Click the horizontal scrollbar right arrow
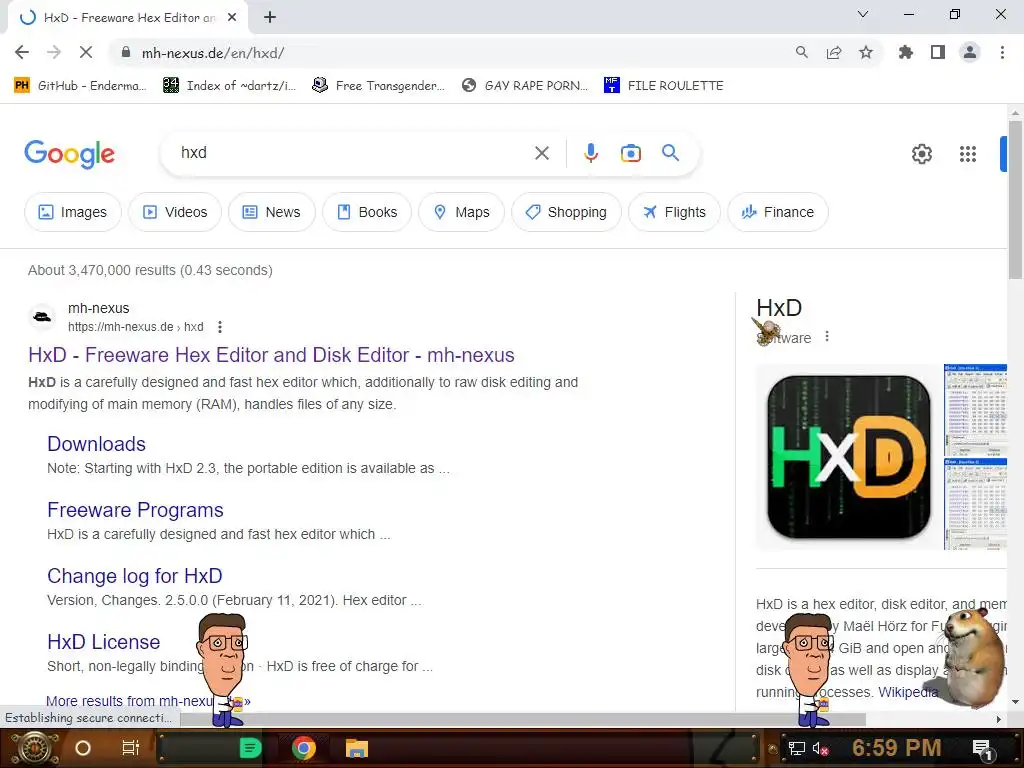The width and height of the screenshot is (1024, 768). pos(998,719)
